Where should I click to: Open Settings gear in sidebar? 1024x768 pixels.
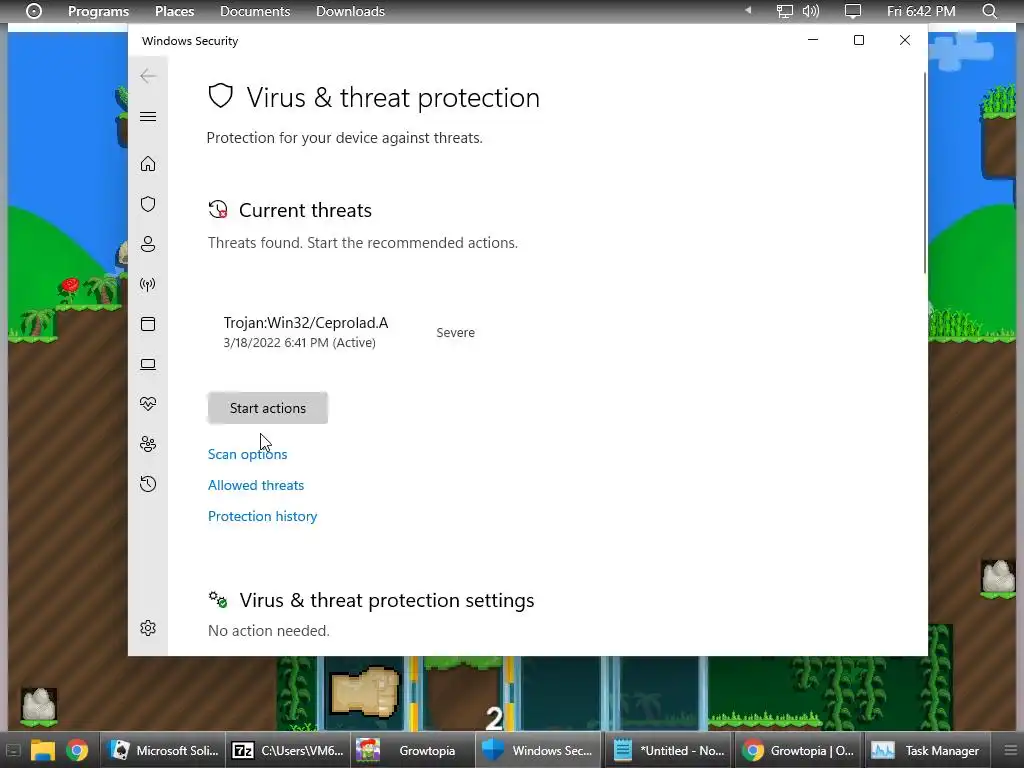click(148, 628)
